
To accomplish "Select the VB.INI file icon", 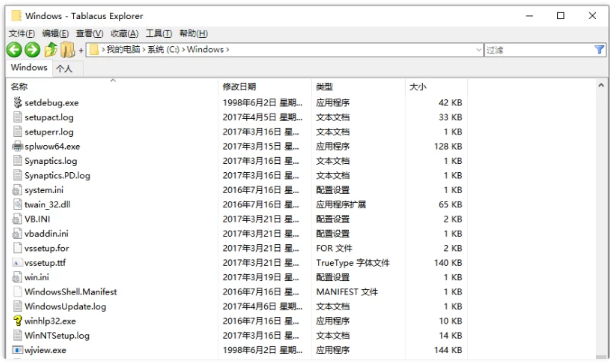I will click(x=17, y=219).
